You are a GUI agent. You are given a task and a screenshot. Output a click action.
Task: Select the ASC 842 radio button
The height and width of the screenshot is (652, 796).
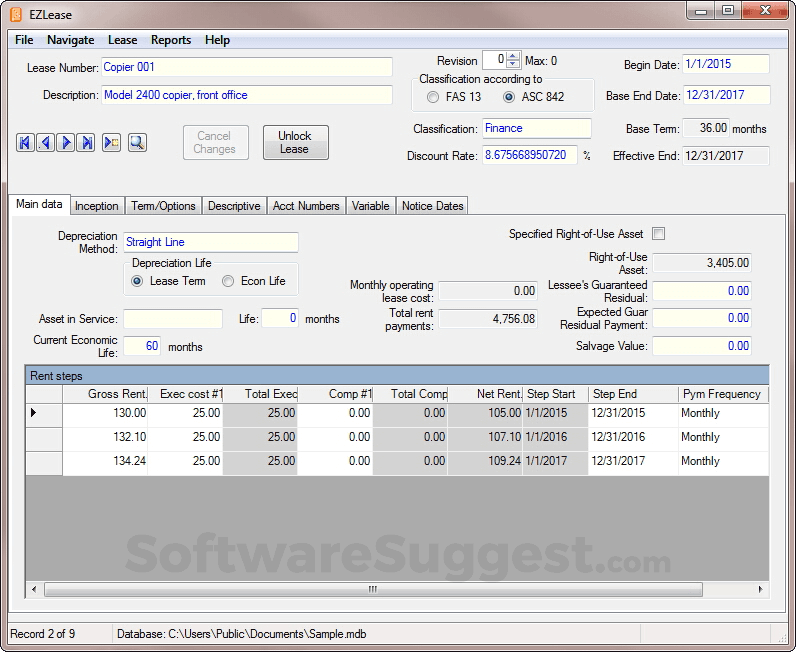pyautogui.click(x=509, y=97)
